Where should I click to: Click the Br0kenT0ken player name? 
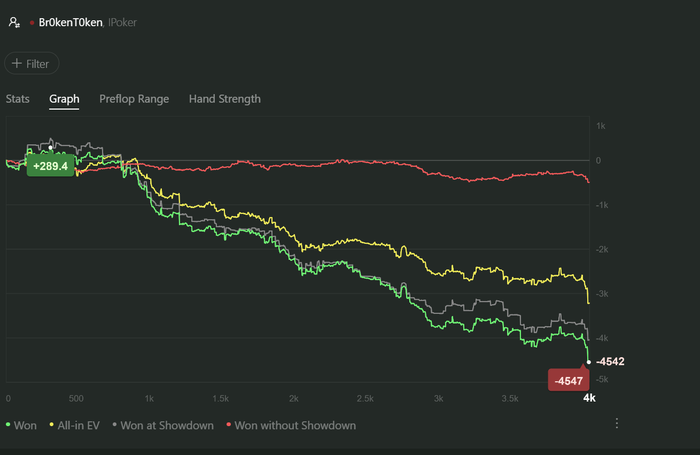point(69,21)
